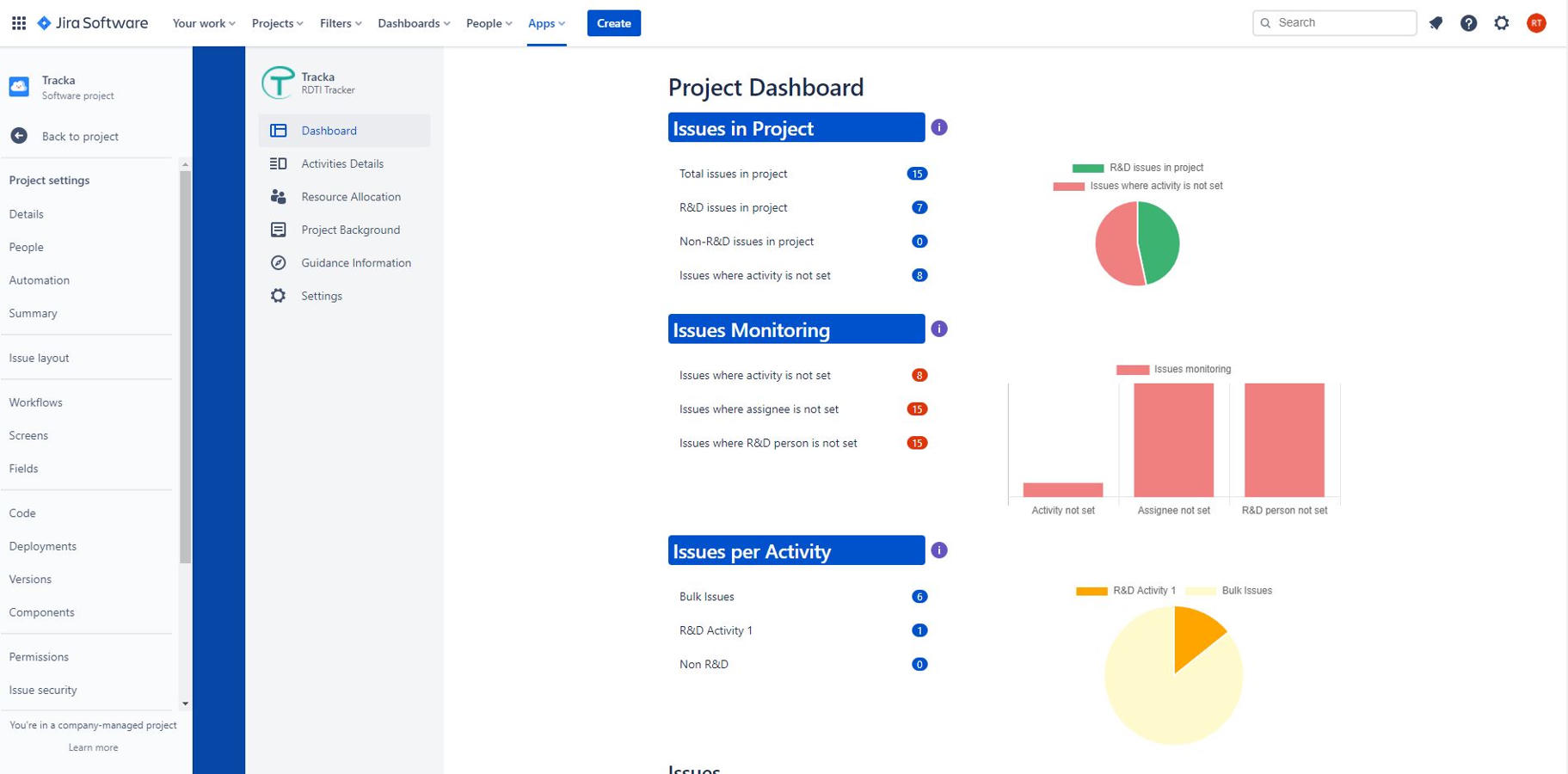Click the Back to project arrow icon
The height and width of the screenshot is (774, 1568).
[x=19, y=136]
